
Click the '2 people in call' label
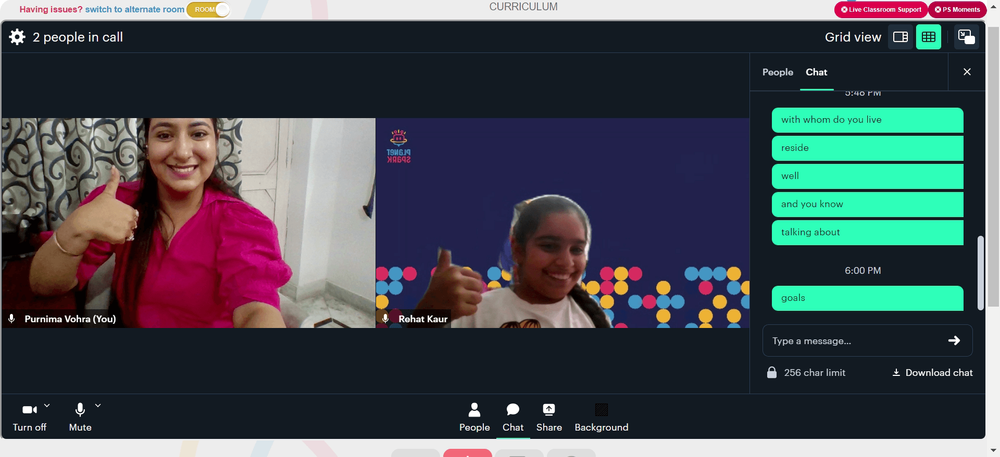(78, 38)
